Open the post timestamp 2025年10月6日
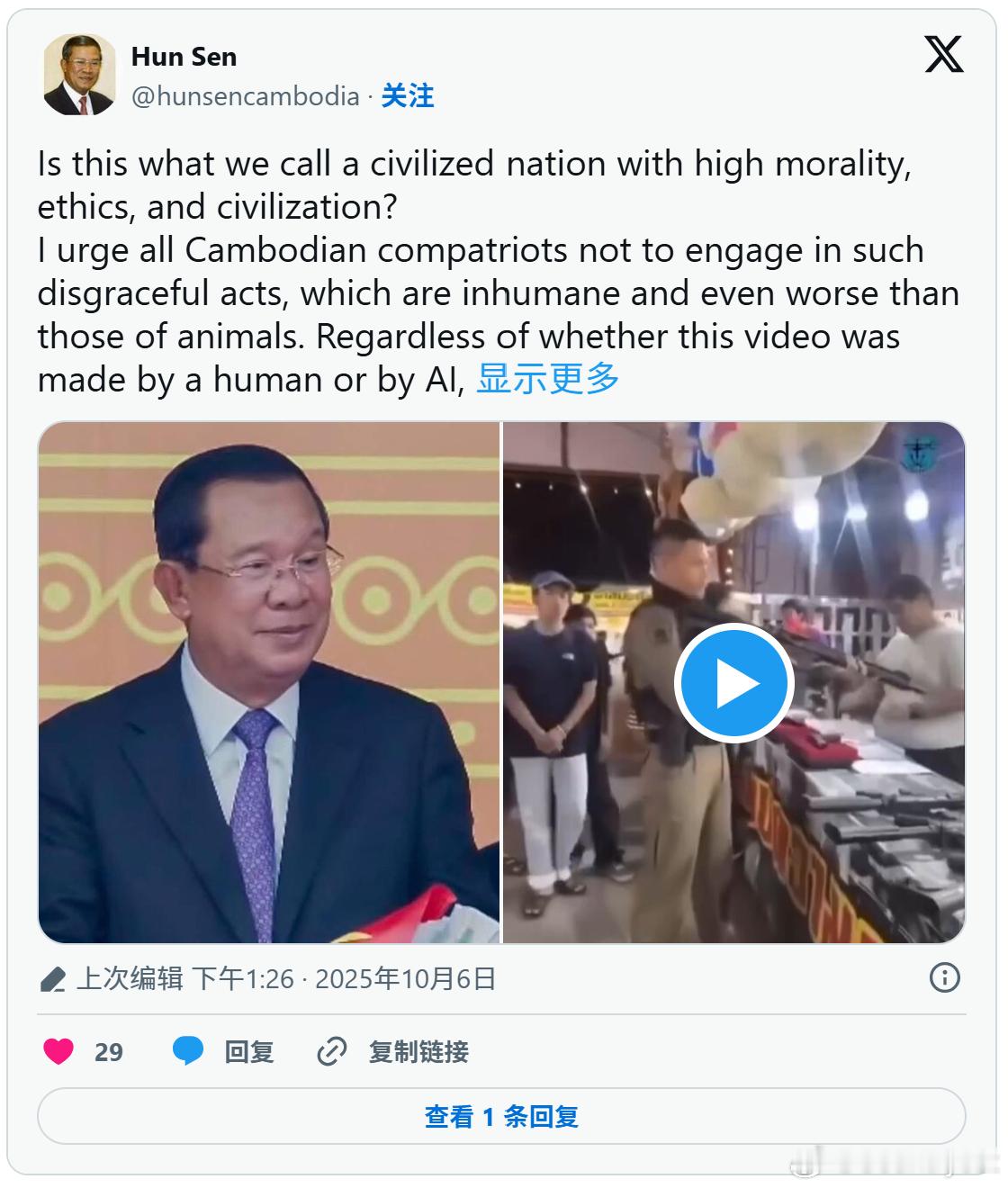Viewport: 1008px width, 1188px height. [x=406, y=978]
